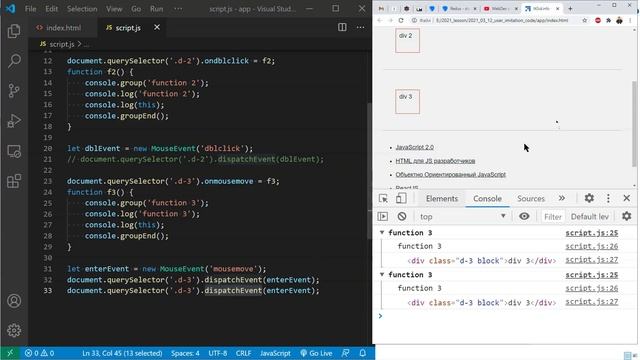The height and width of the screenshot is (360, 640).
Task: Open the Go menu
Action: [x=136, y=9]
